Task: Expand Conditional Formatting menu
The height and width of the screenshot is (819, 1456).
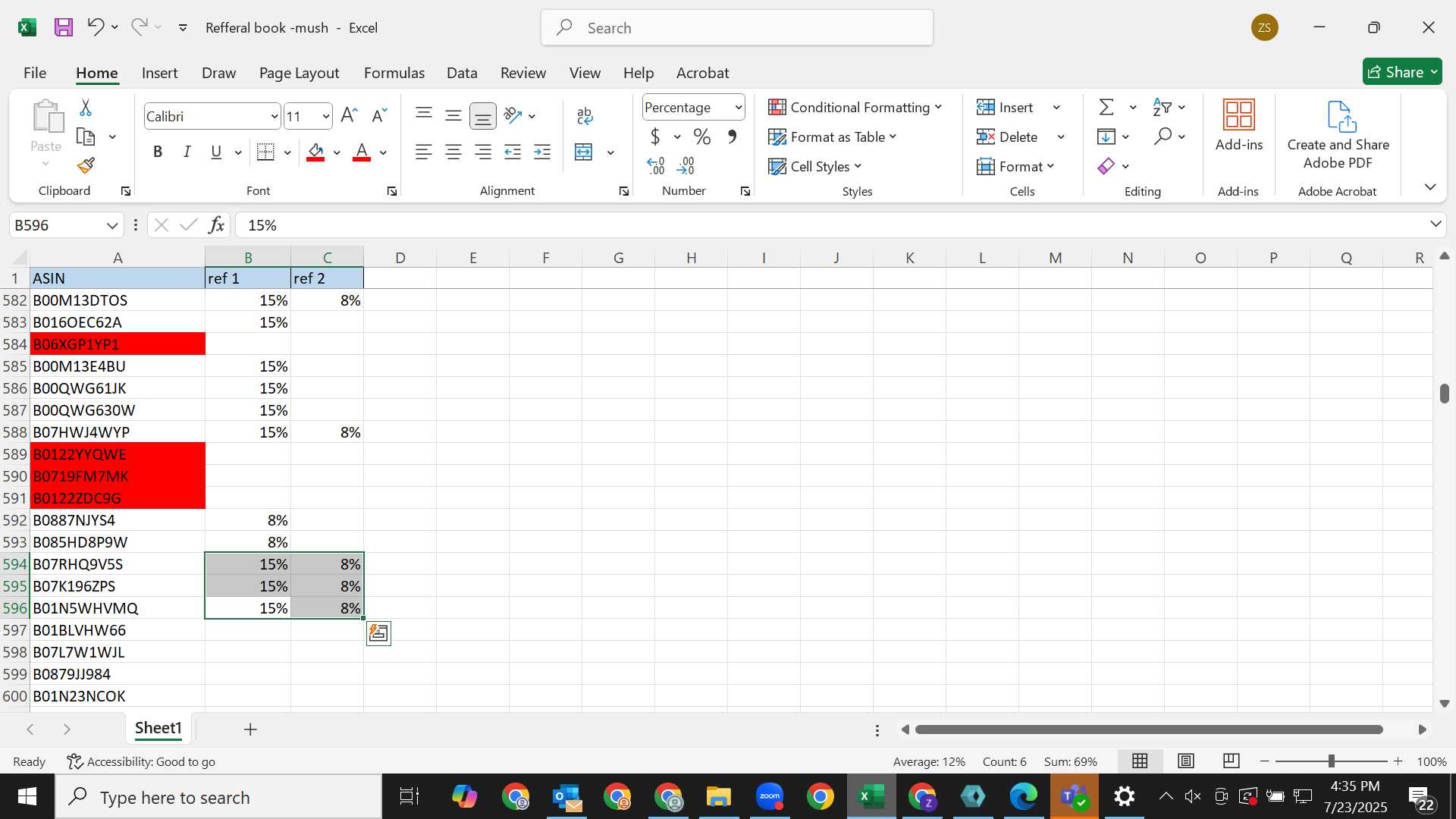Action: [855, 108]
